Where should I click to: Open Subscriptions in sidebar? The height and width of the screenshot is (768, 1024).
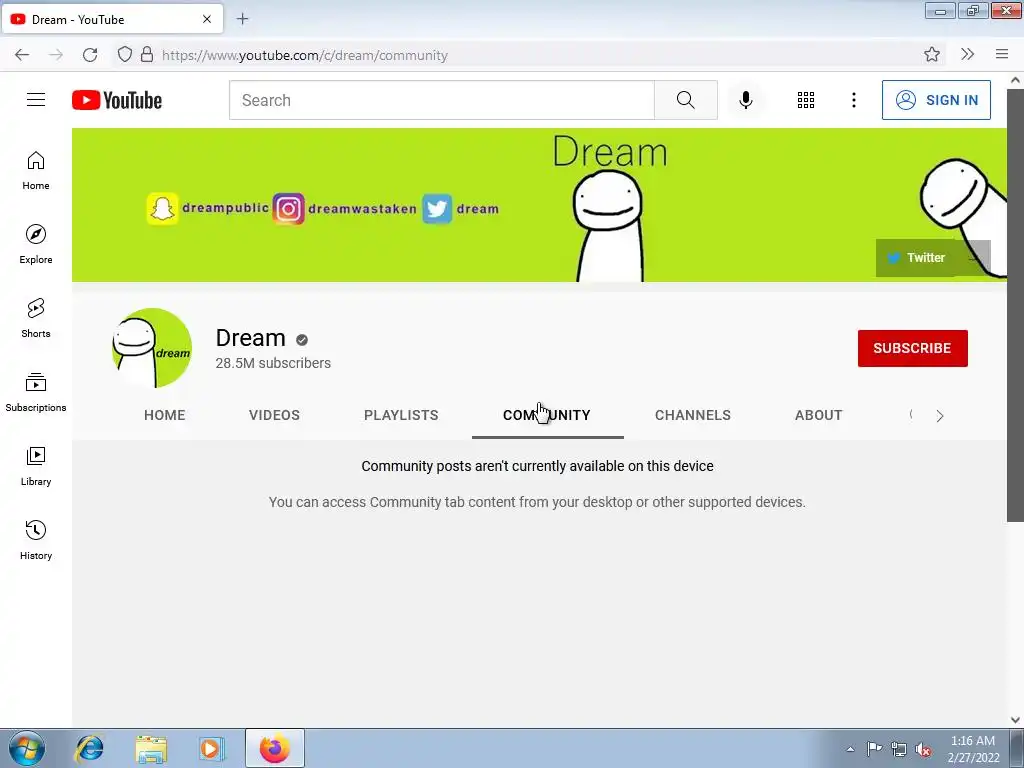[36, 392]
